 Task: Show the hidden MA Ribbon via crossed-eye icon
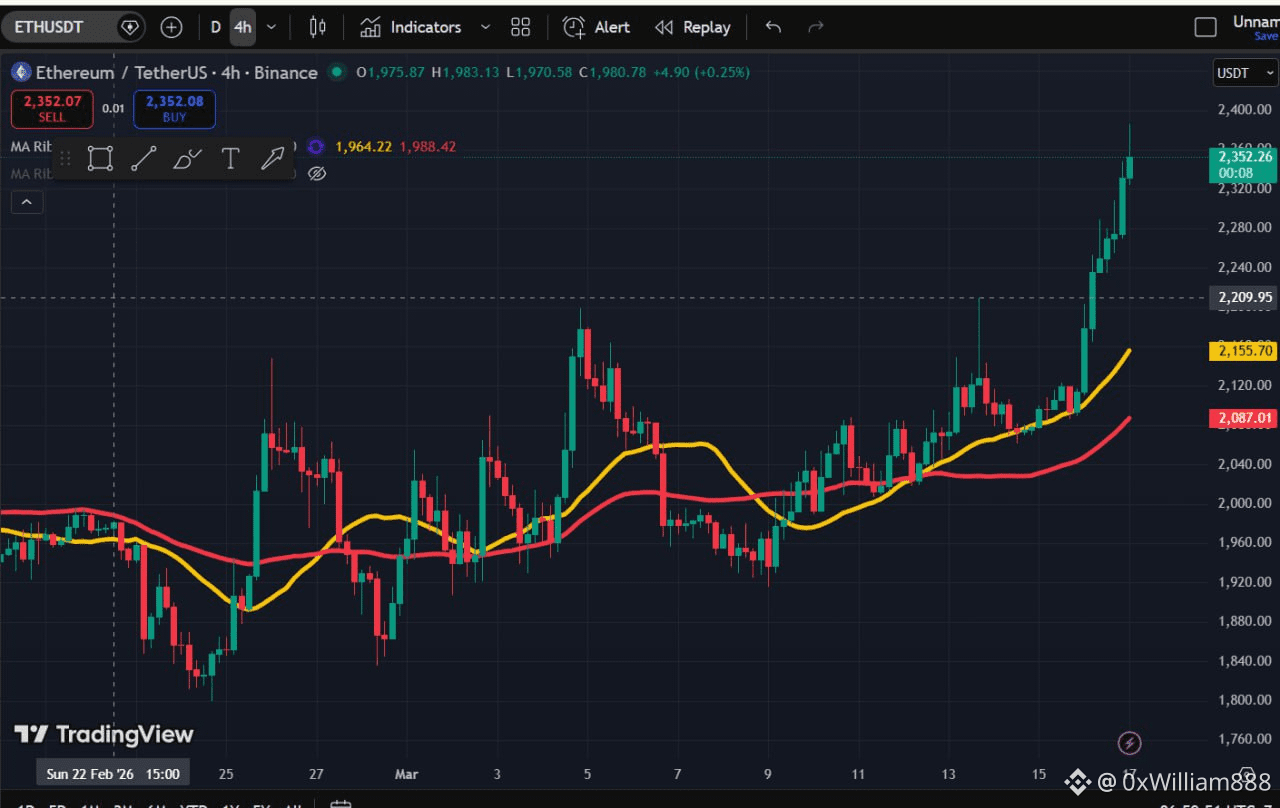[x=317, y=174]
